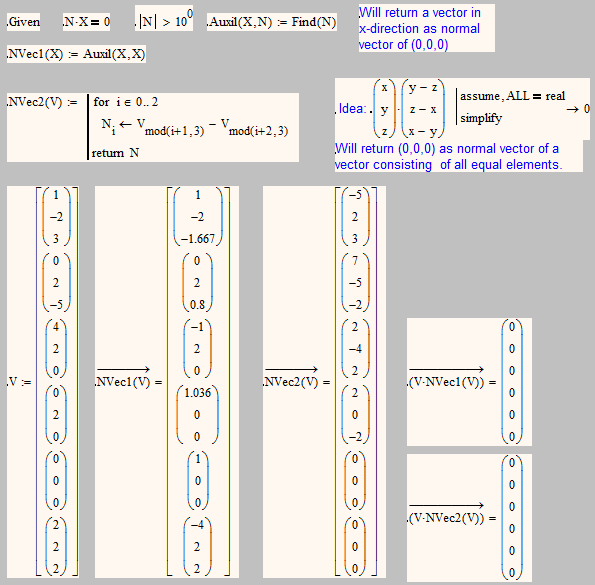Select the "Auxil(X,N) := Find(N)" definition
The width and height of the screenshot is (595, 585).
tap(272, 22)
